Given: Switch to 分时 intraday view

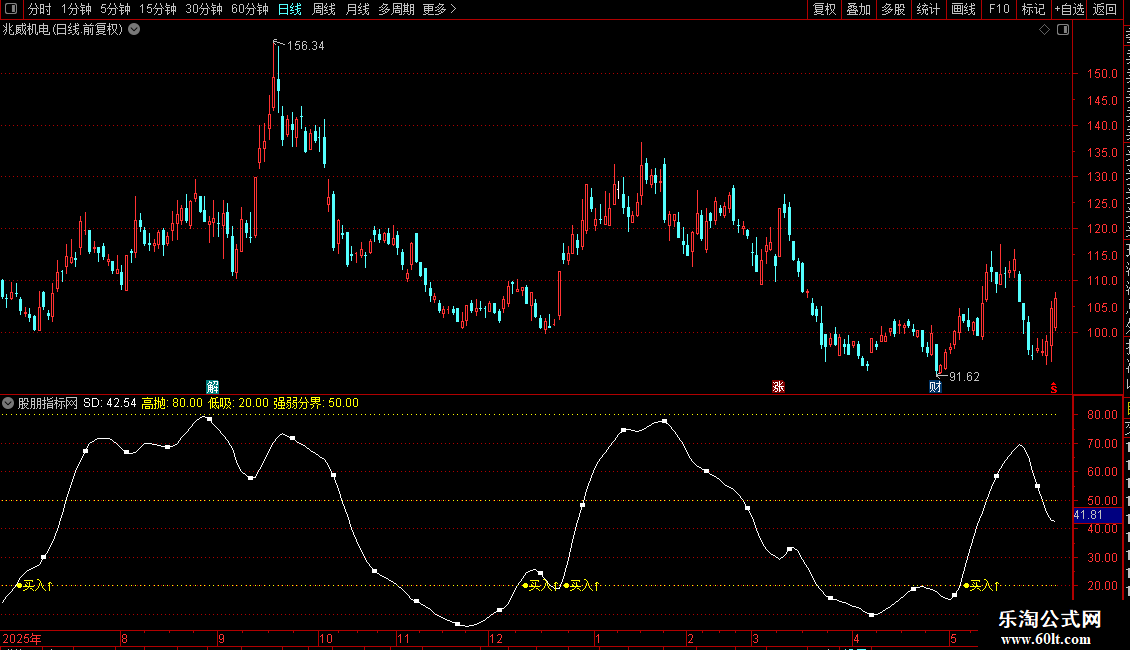Looking at the screenshot, I should (40, 9).
